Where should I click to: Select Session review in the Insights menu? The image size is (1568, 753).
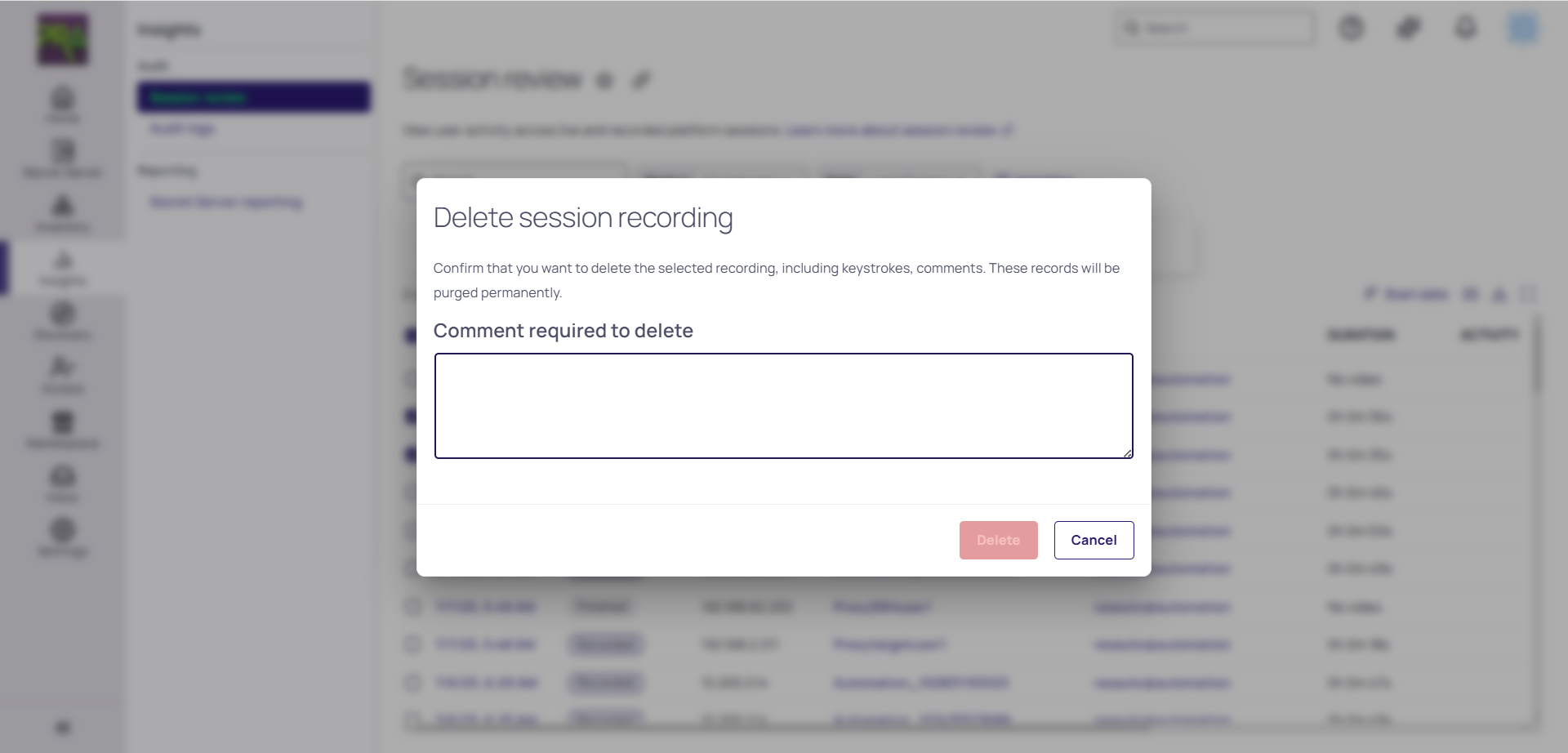click(253, 97)
